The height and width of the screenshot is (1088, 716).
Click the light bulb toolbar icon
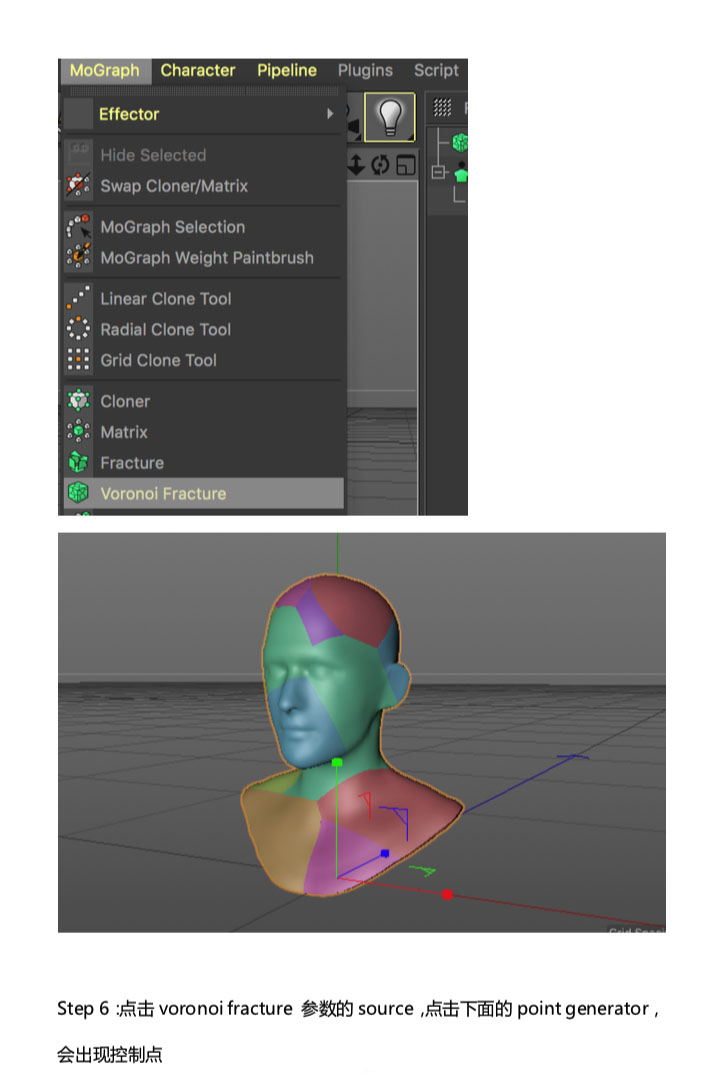pyautogui.click(x=390, y=117)
